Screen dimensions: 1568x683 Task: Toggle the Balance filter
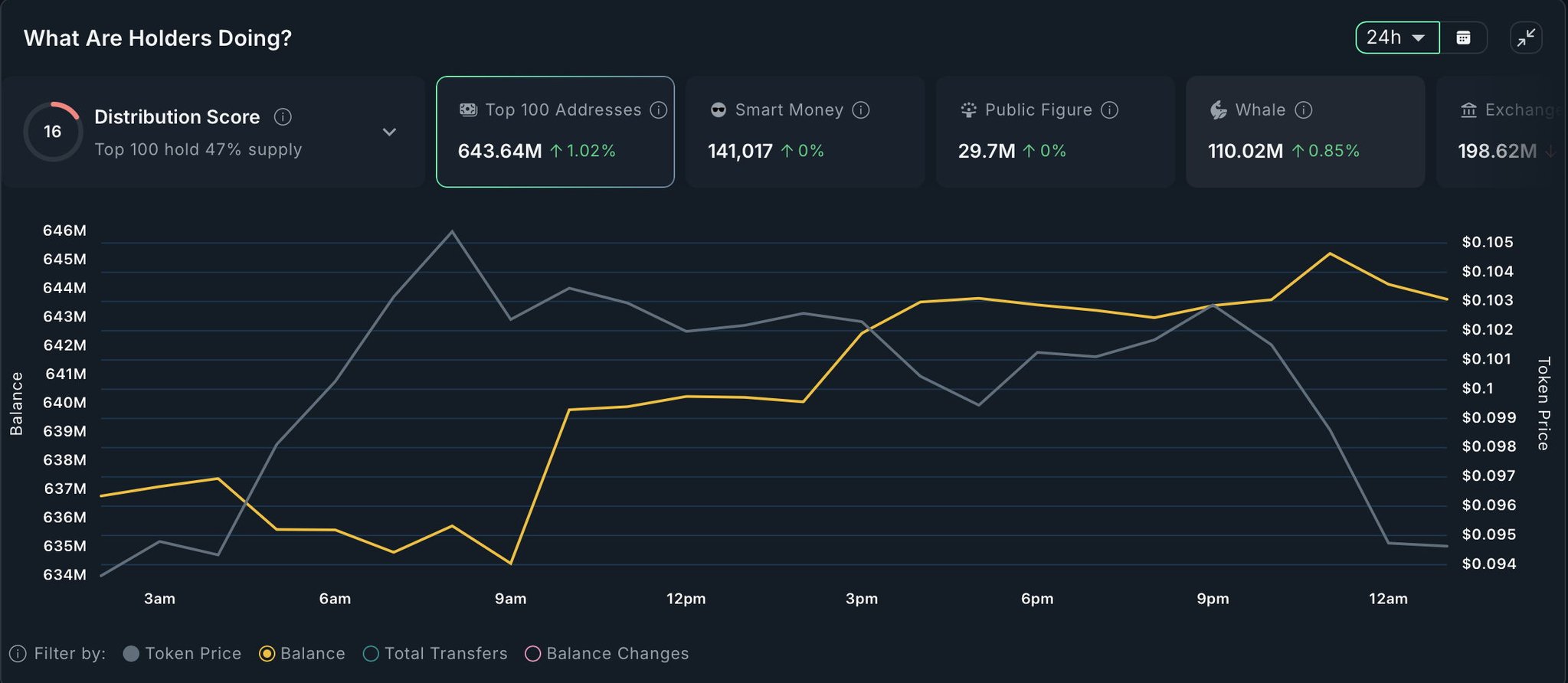point(302,654)
